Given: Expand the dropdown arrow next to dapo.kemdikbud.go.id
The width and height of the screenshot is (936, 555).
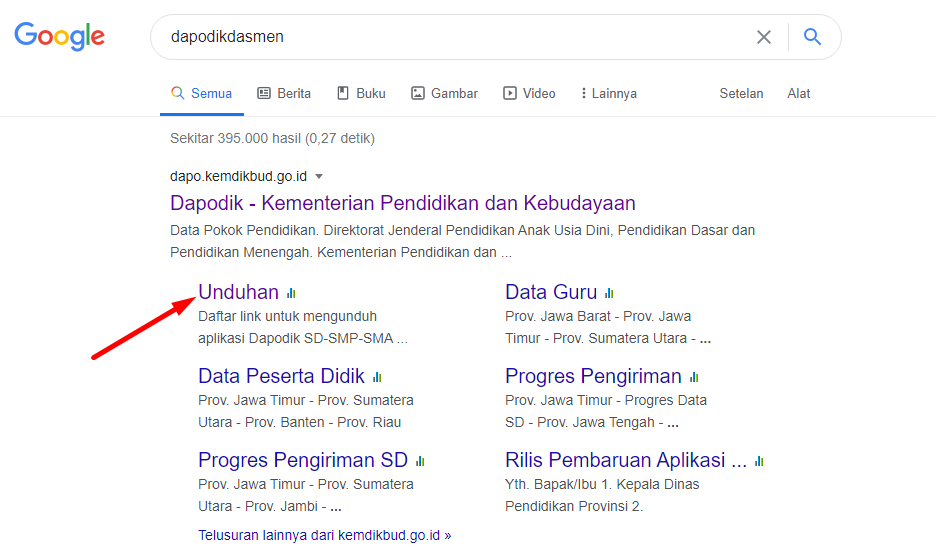Looking at the screenshot, I should [319, 177].
